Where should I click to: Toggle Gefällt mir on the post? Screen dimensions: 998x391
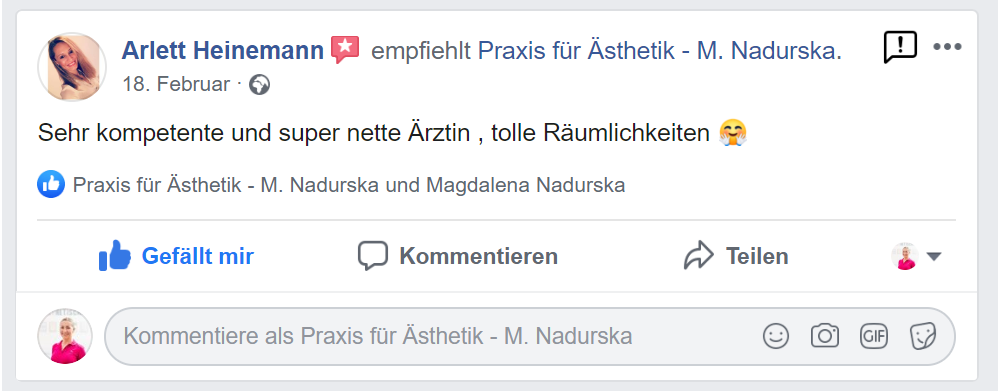click(176, 257)
